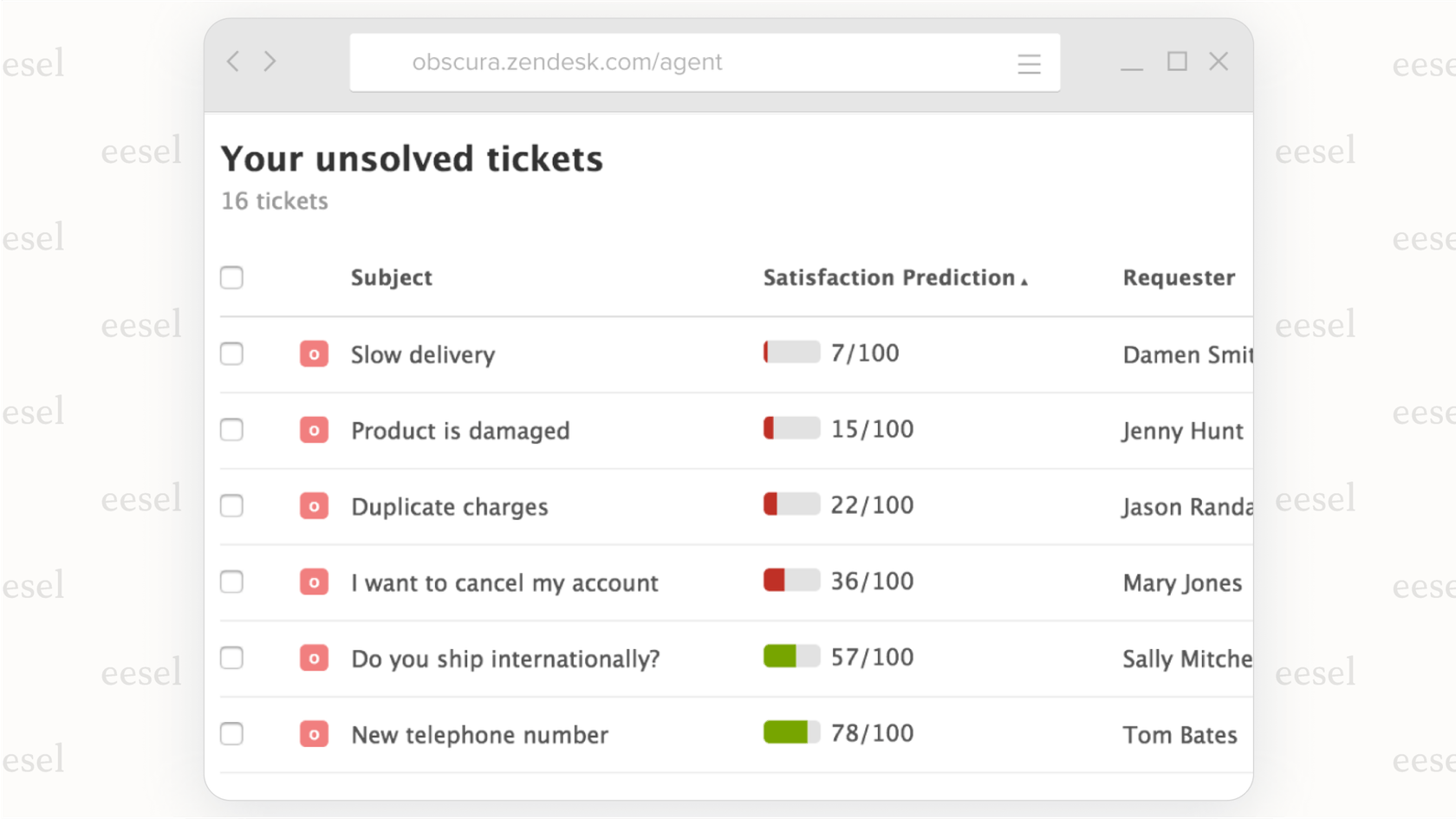The image size is (1456, 819).
Task: Click the browser forward arrow
Action: (x=270, y=62)
